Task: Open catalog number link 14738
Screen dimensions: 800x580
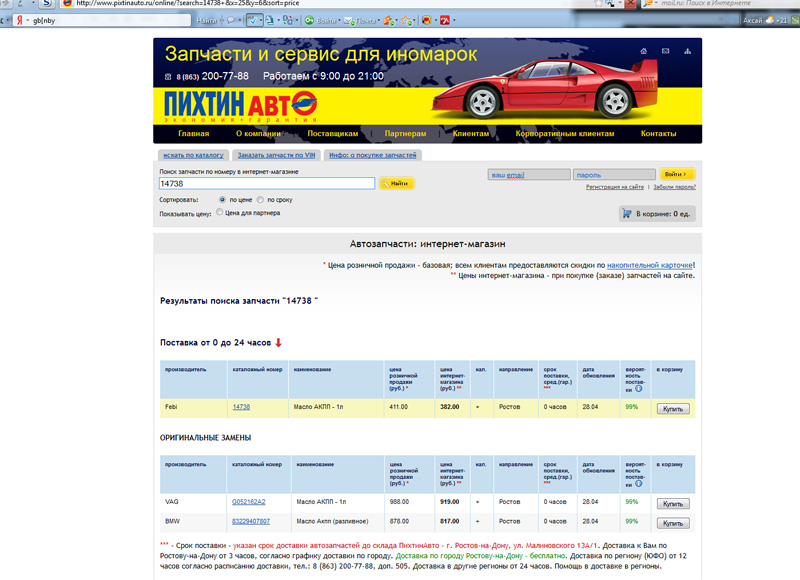Action: tap(241, 407)
